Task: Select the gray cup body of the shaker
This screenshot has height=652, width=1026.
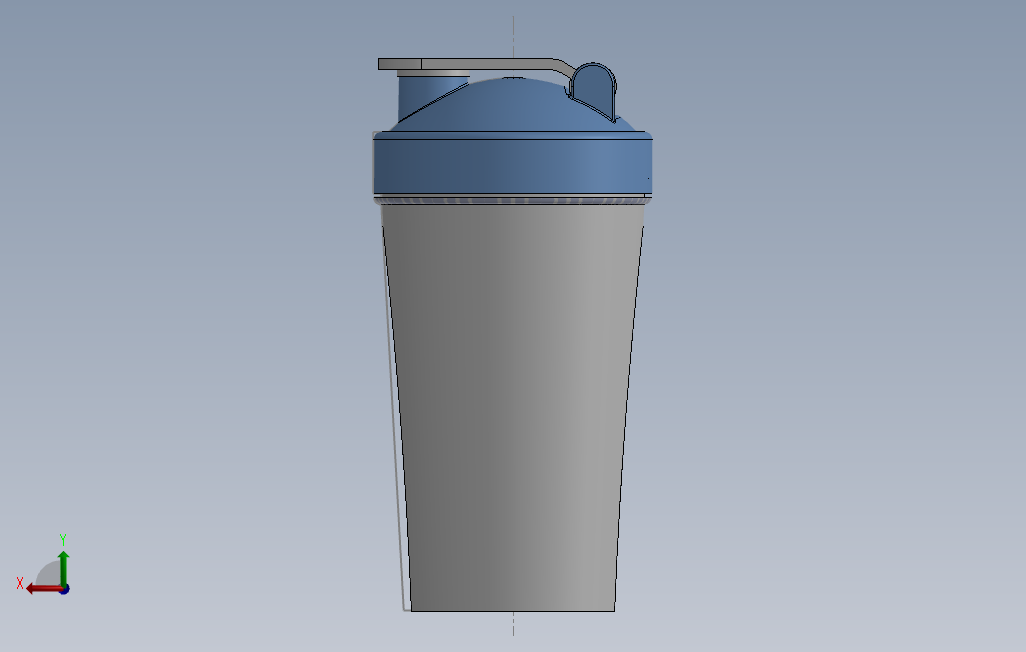Action: pyautogui.click(x=512, y=407)
